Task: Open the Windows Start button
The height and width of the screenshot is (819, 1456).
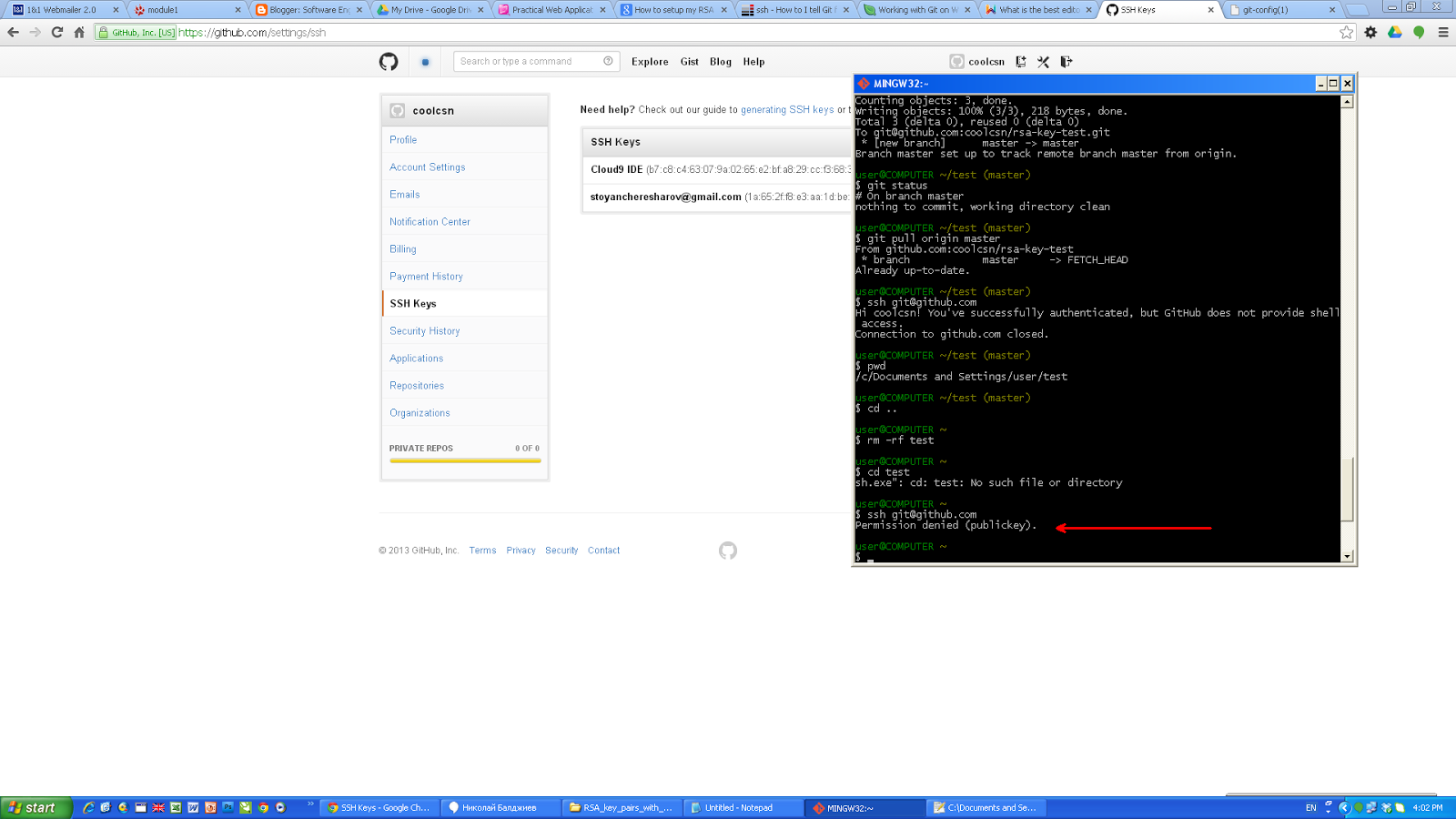Action: (35, 807)
